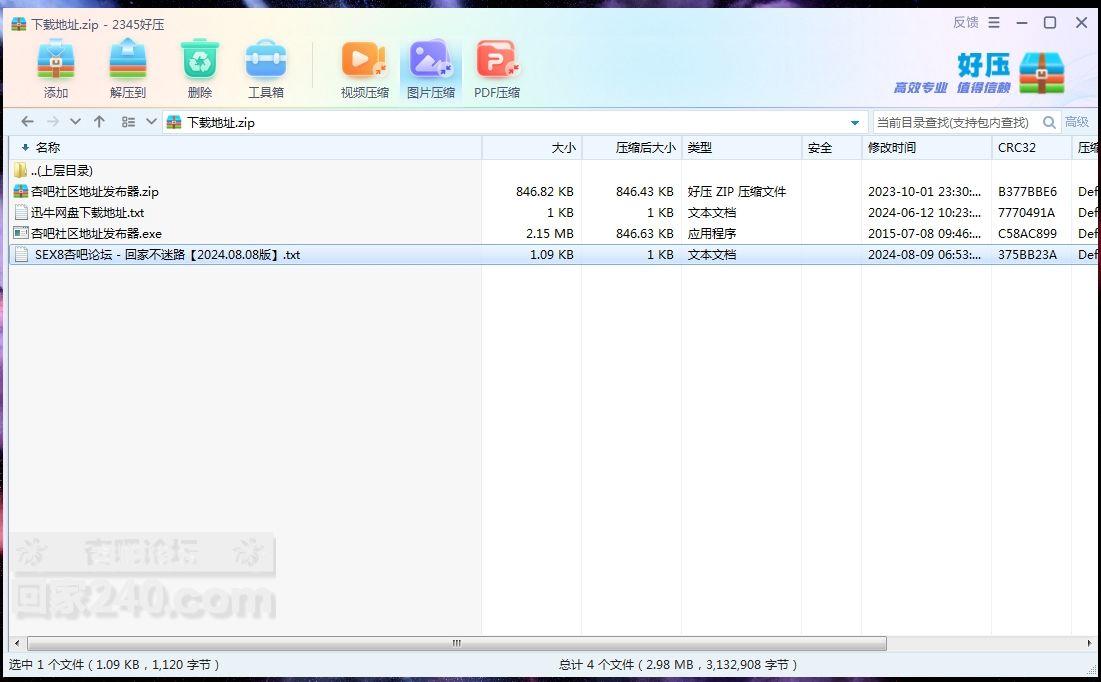This screenshot has height=682, width=1101.
Task: Click the B377BBE6 CRC32 value
Action: pos(1027,191)
